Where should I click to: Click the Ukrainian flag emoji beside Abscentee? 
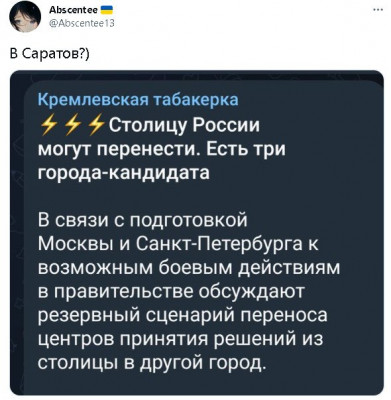click(x=106, y=11)
